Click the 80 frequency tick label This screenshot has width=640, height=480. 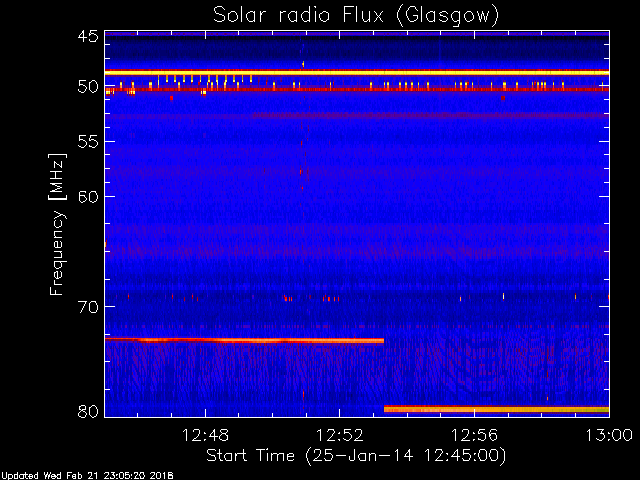tap(88, 411)
